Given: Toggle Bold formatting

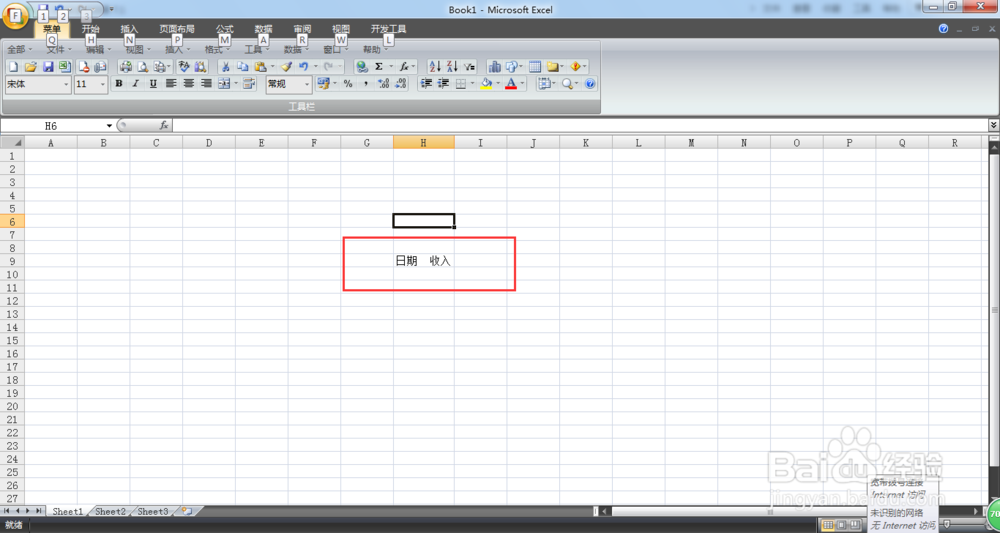Looking at the screenshot, I should (x=119, y=84).
